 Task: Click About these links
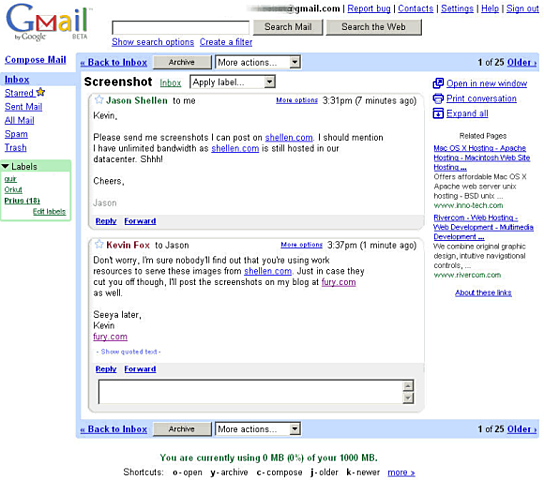[483, 293]
